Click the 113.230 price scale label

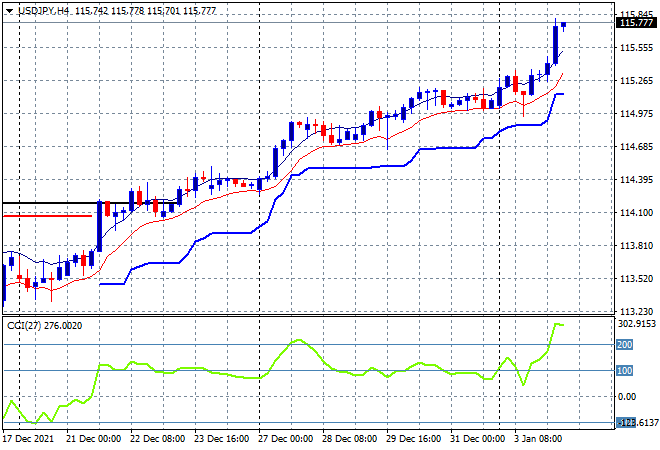tap(636, 312)
